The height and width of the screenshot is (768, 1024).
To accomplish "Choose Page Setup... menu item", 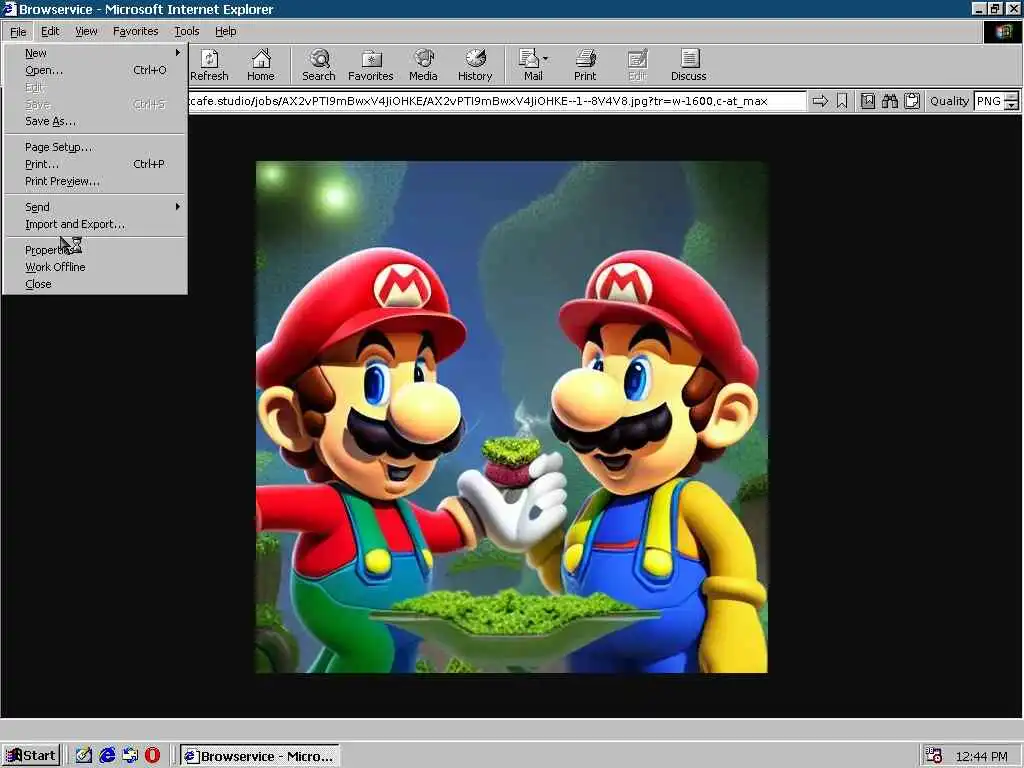I will point(95,147).
